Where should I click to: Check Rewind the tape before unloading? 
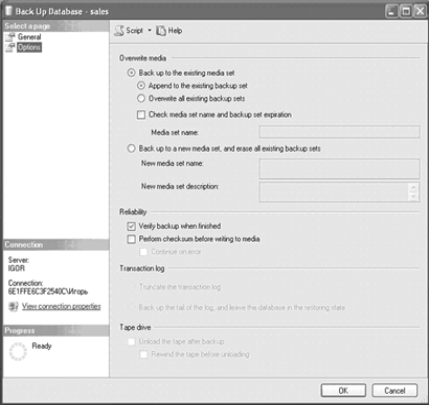pyautogui.click(x=143, y=354)
